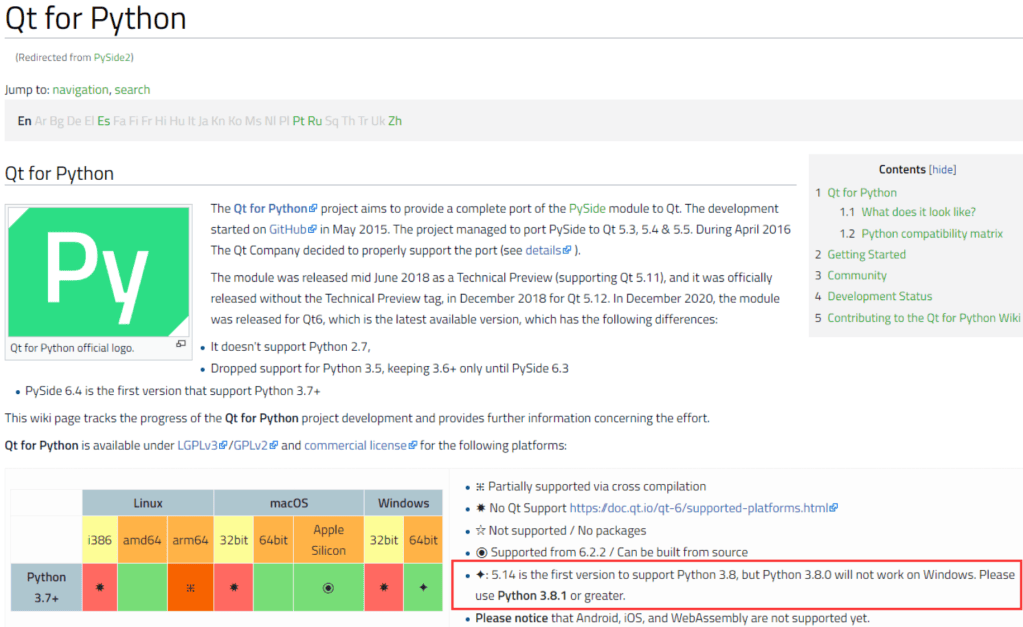1023x627 pixels.
Task: Click the macOS table header
Action: pyautogui.click(x=289, y=503)
